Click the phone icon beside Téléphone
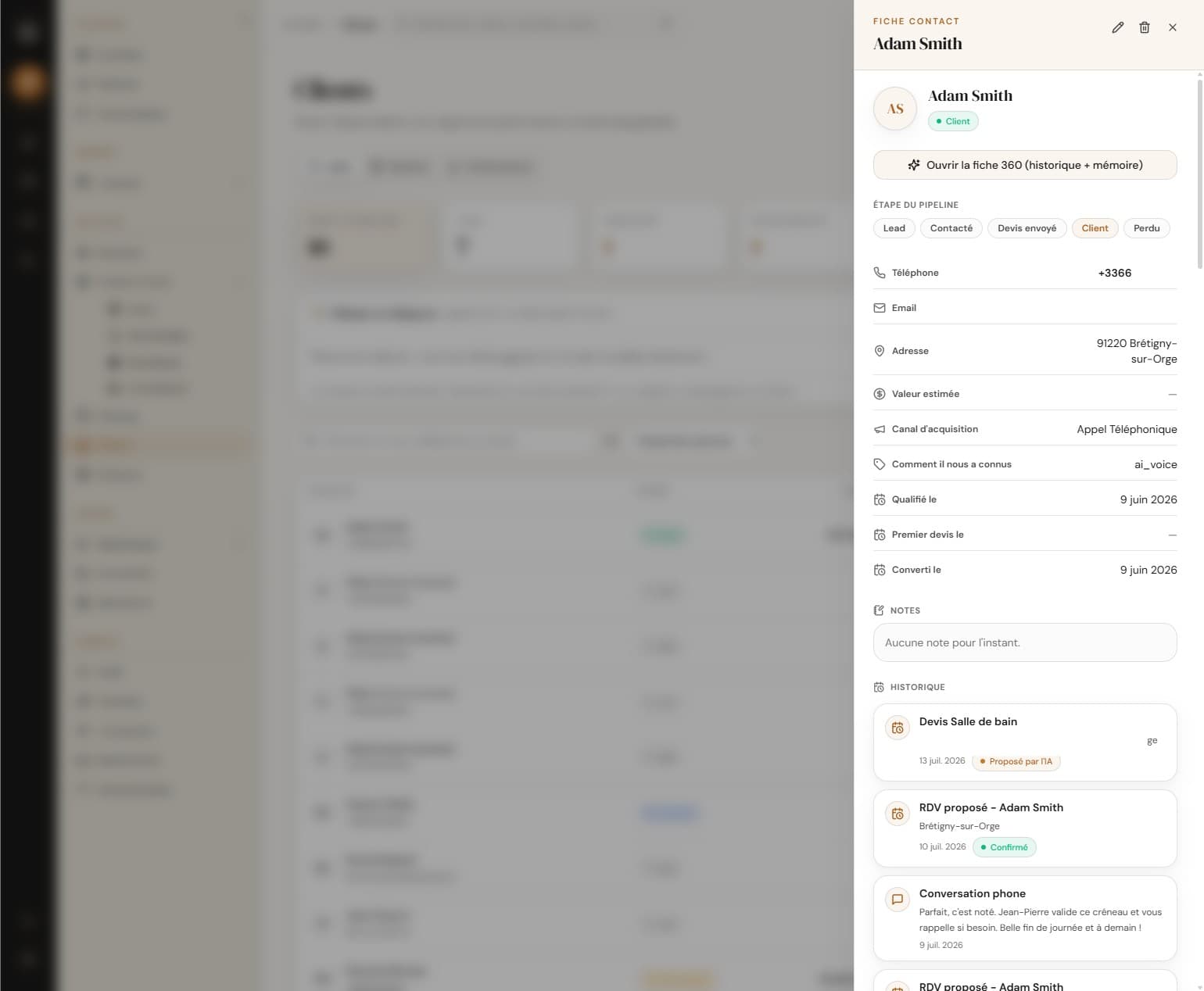This screenshot has width=1204, height=991. pyautogui.click(x=880, y=273)
